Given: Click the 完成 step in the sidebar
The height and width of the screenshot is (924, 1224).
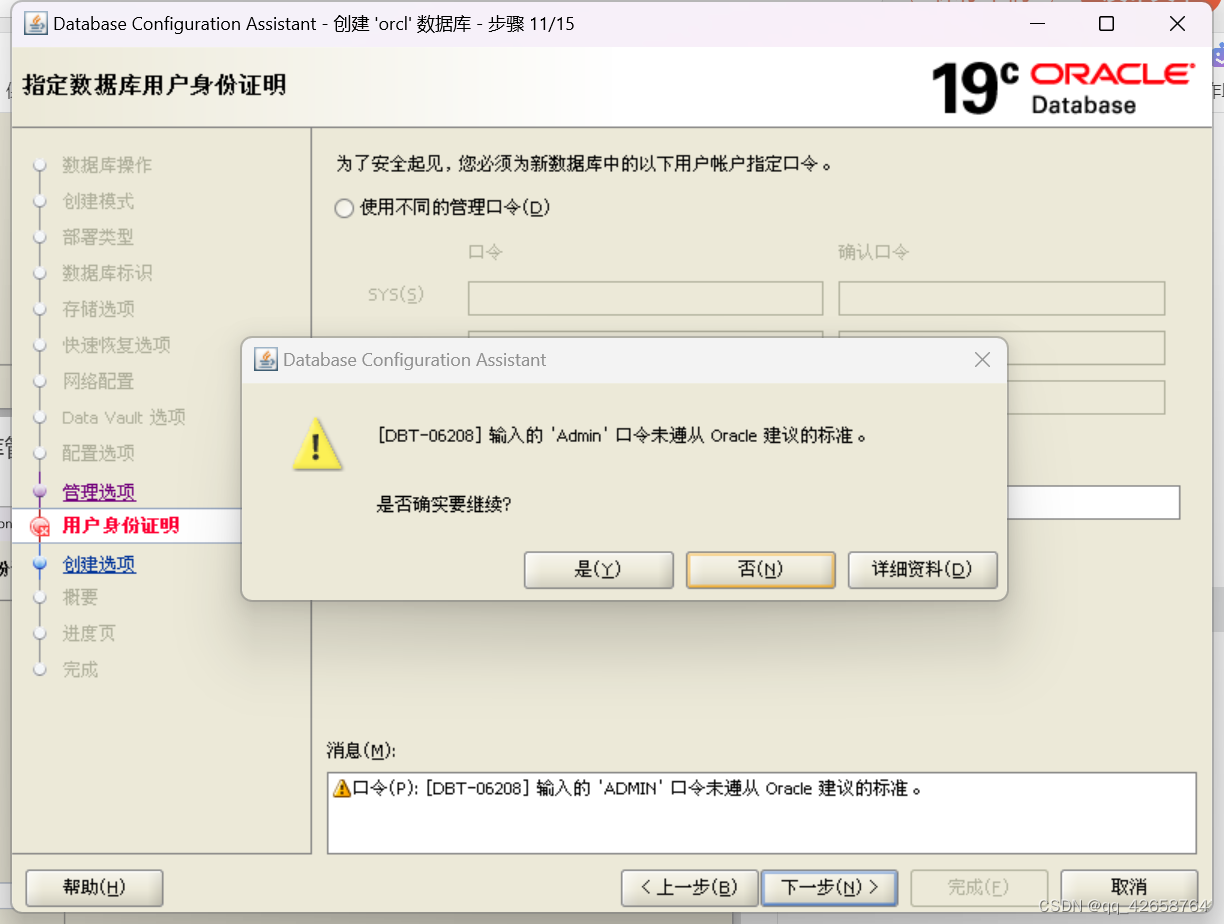Looking at the screenshot, I should pos(80,669).
